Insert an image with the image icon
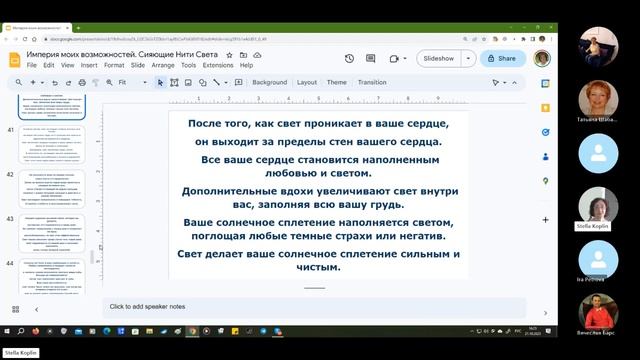Image resolution: width=640 pixels, height=360 pixels. tap(188, 82)
